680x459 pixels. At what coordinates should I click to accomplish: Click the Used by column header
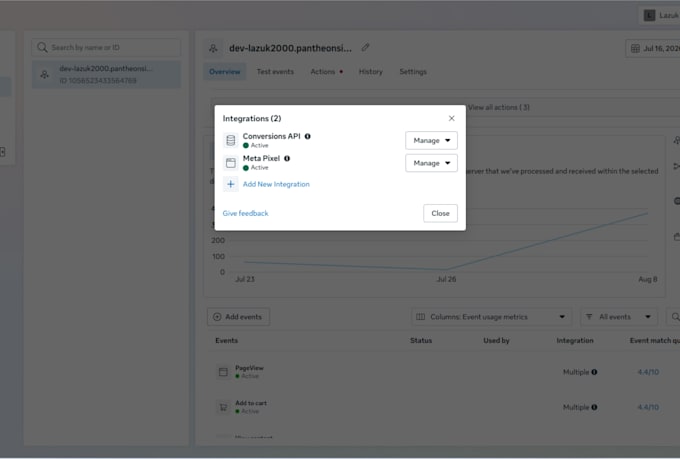tap(496, 341)
